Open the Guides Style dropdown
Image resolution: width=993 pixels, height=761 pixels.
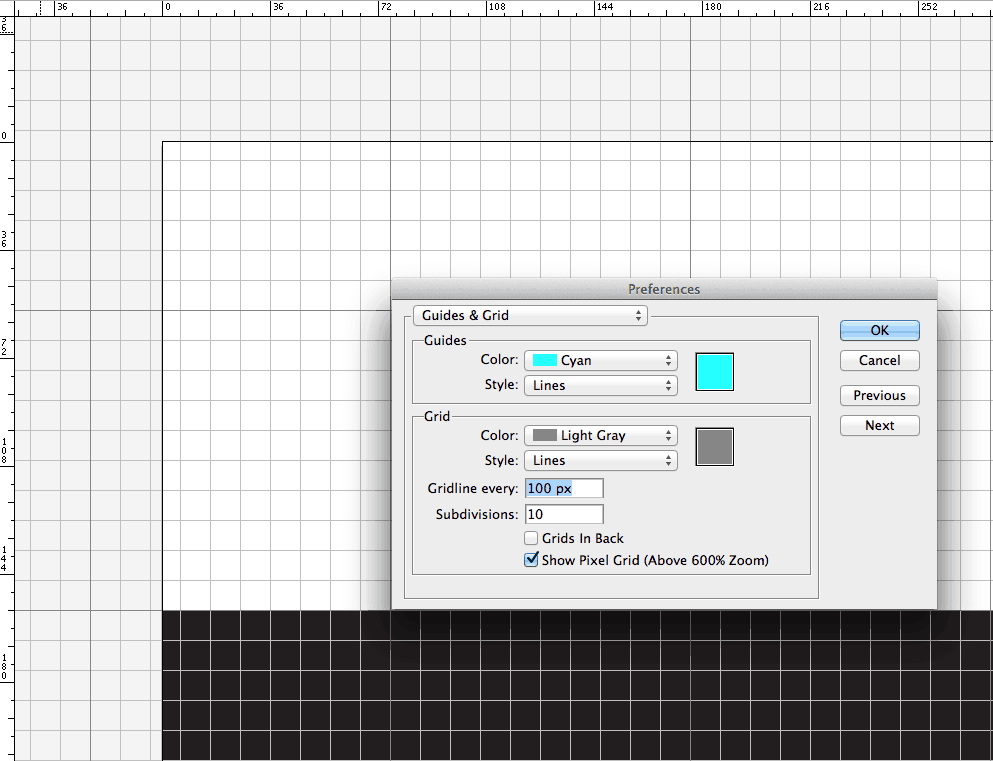click(601, 386)
